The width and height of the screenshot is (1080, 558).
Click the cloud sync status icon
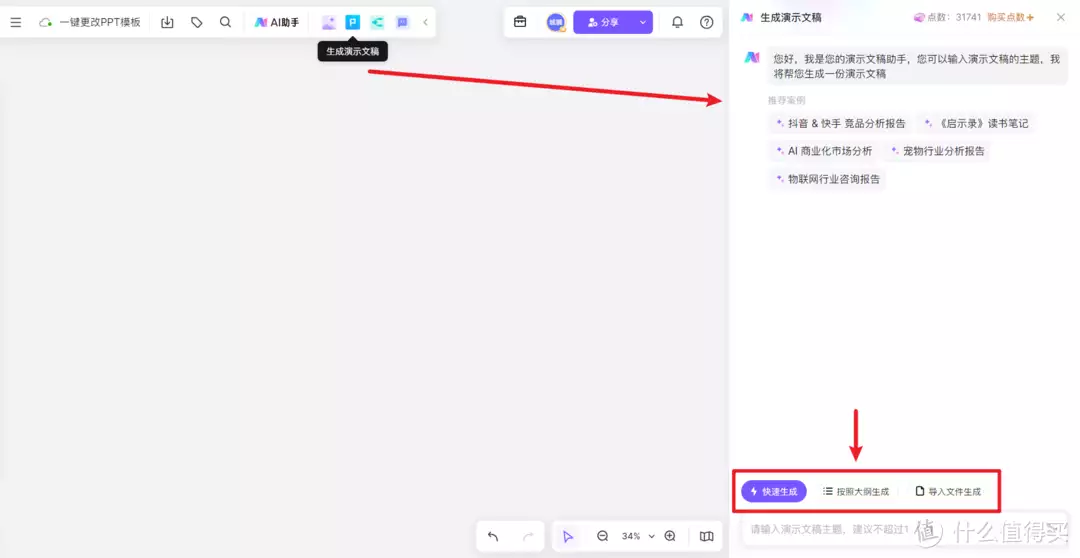(45, 22)
